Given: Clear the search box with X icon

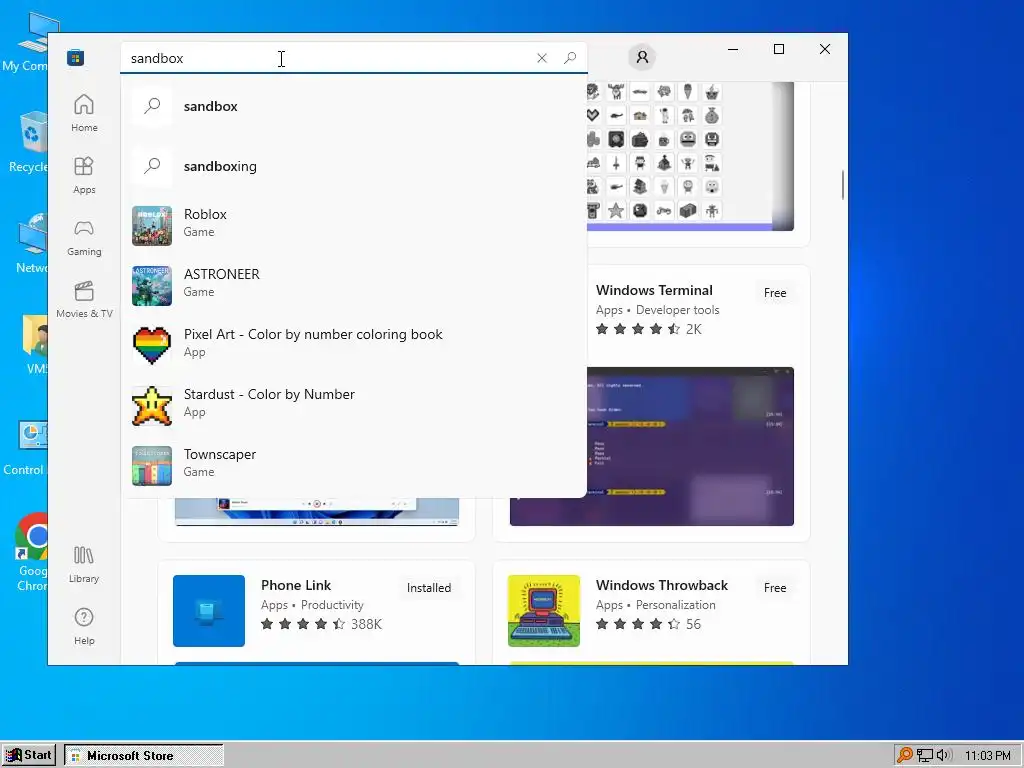Looking at the screenshot, I should click(542, 58).
